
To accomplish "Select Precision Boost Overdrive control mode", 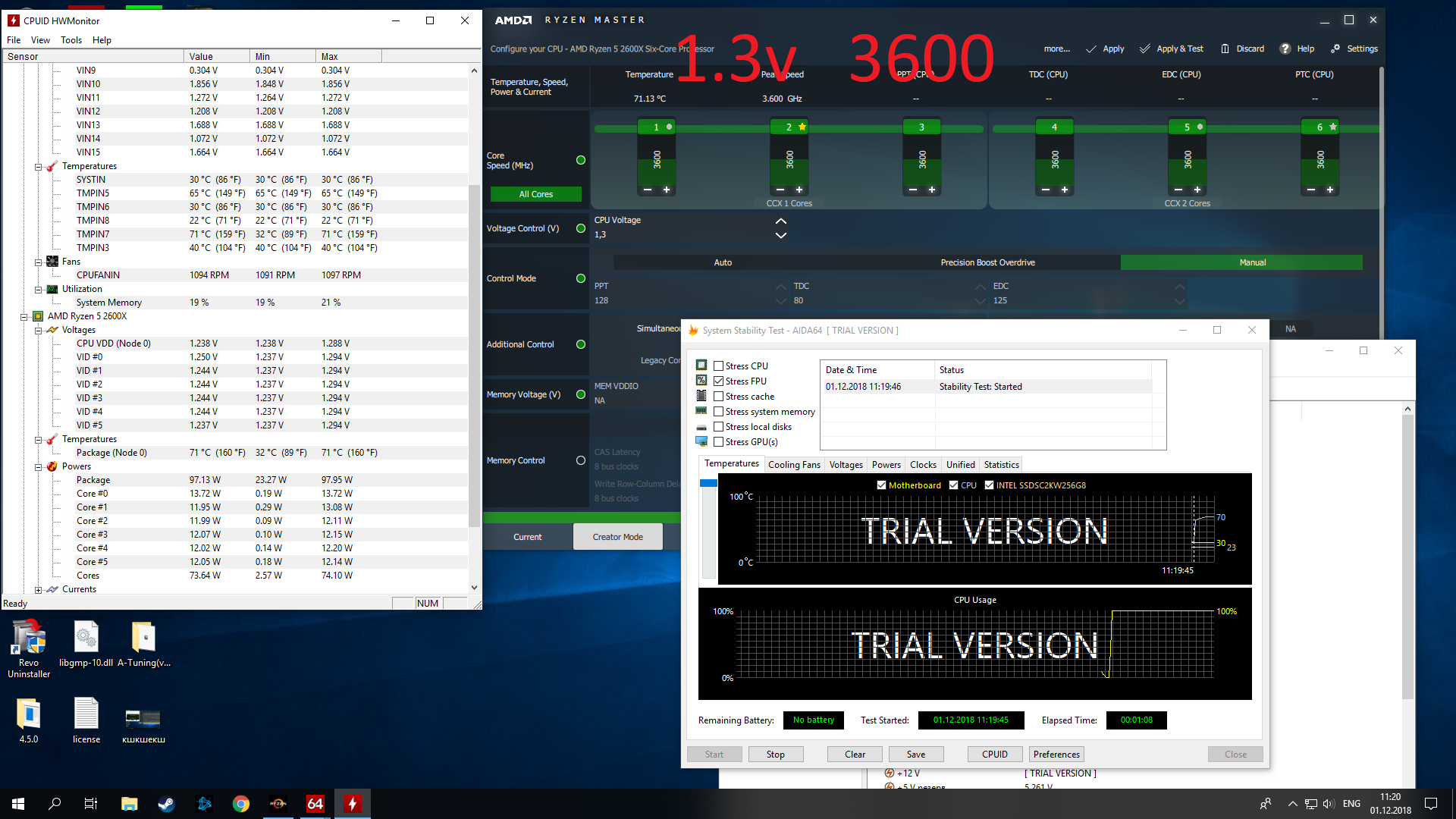I will [987, 262].
